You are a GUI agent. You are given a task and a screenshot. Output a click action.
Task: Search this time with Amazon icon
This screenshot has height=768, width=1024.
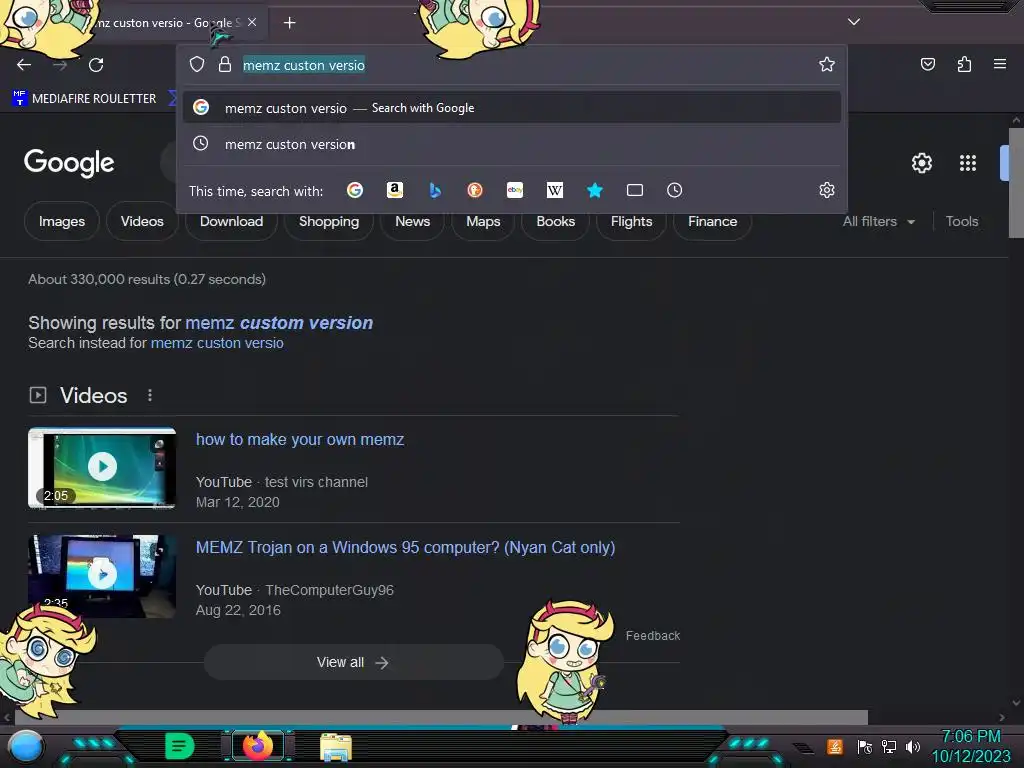(x=394, y=190)
